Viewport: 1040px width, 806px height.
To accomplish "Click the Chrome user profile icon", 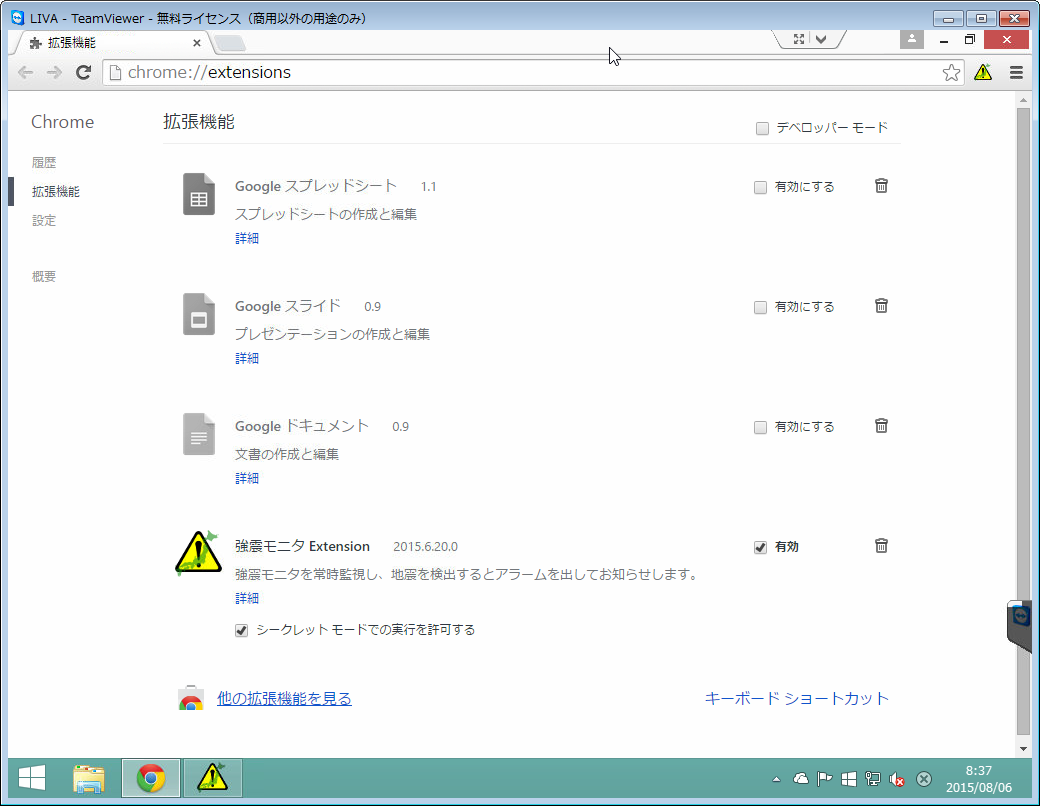I will pos(912,39).
